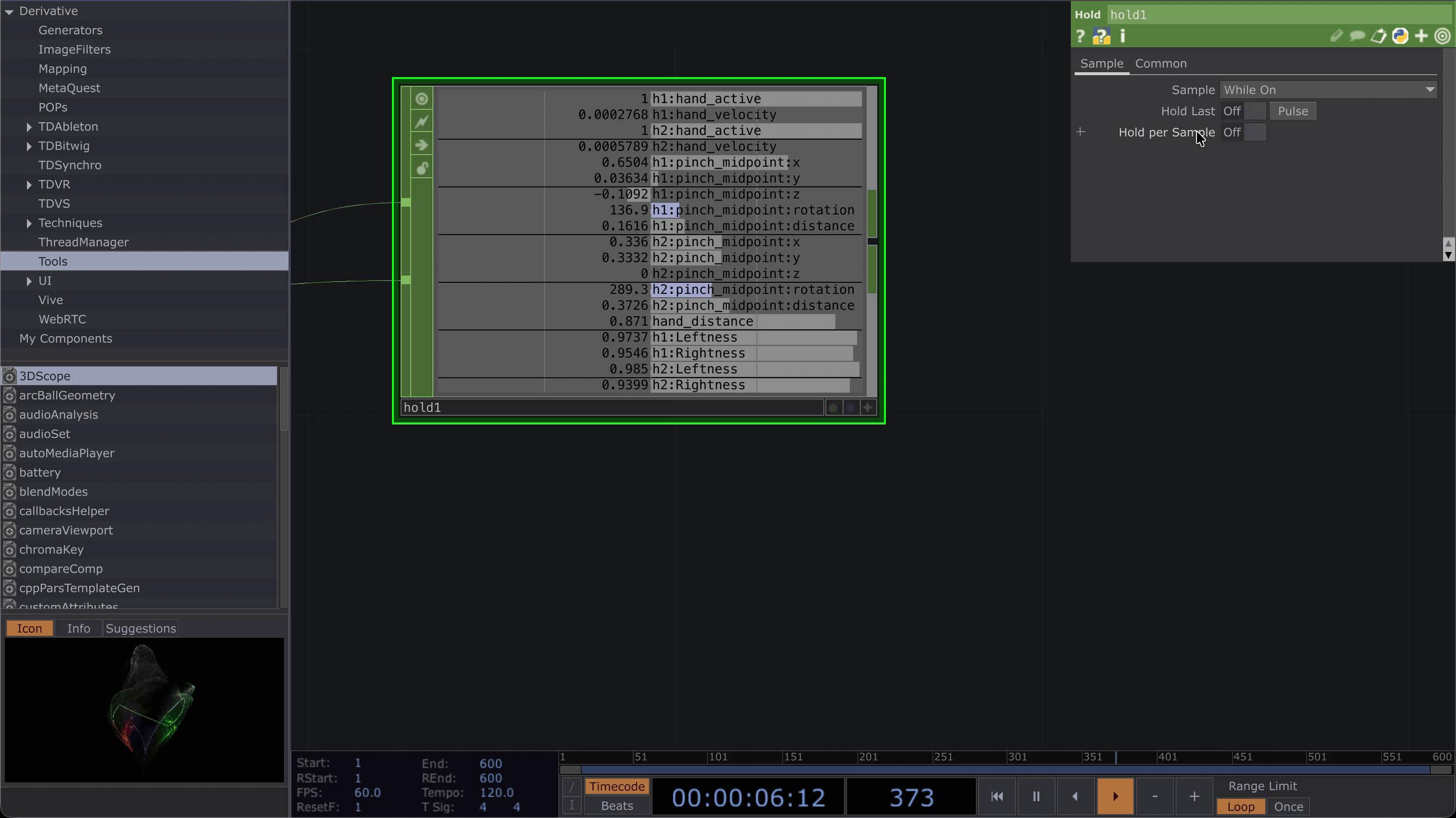
Task: Click the comment bubble icon
Action: tap(1356, 36)
